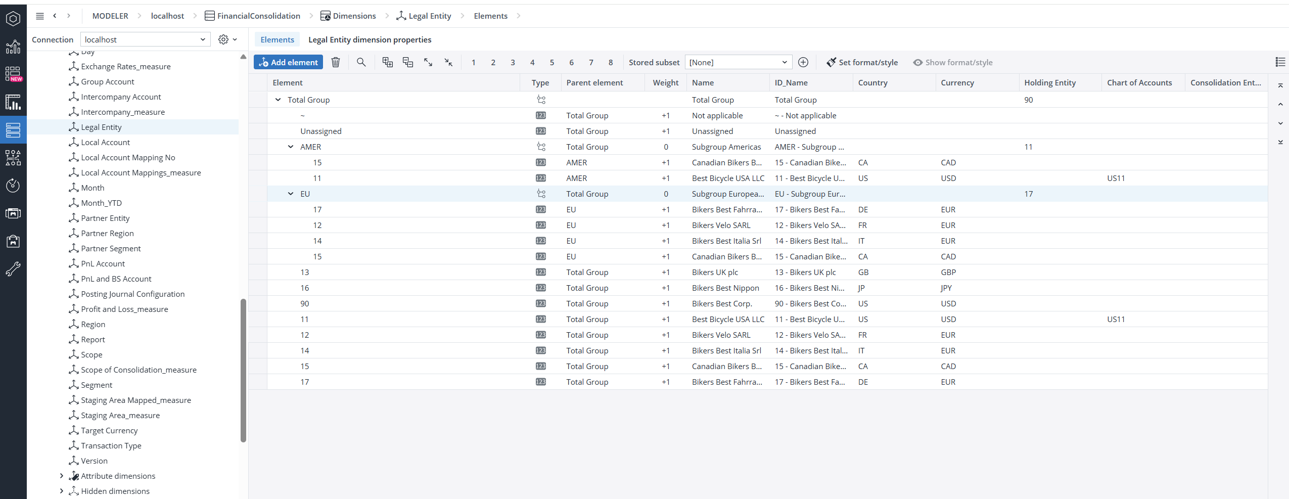Open the Stored subset dropdown
The height and width of the screenshot is (499, 1289).
point(738,62)
